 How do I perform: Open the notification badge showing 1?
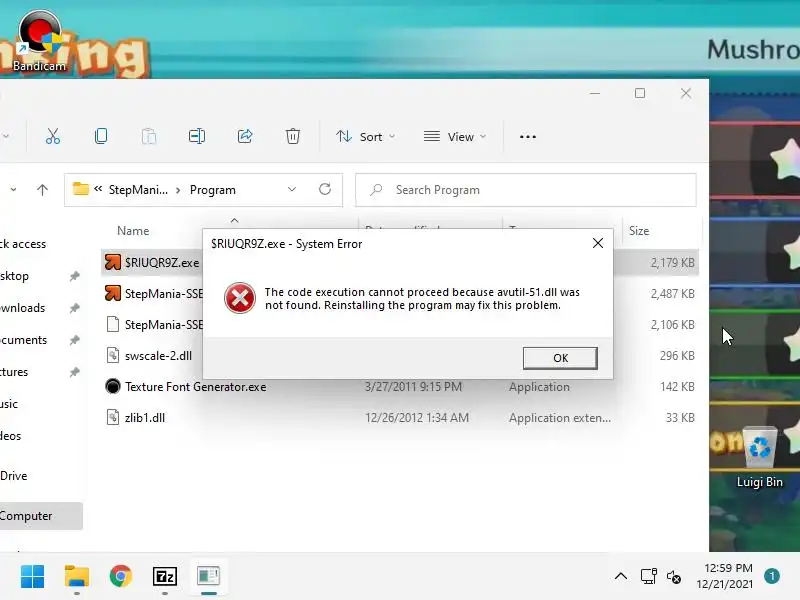pos(772,576)
